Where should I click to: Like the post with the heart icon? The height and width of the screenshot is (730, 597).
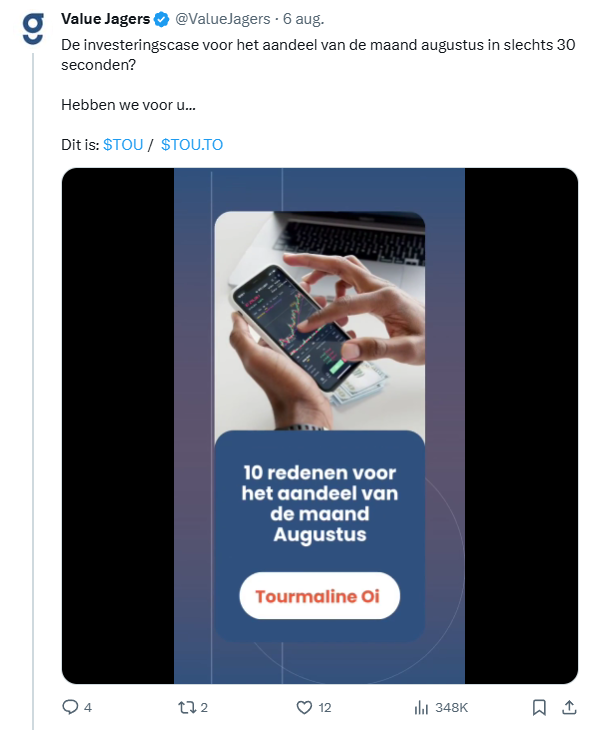point(304,707)
